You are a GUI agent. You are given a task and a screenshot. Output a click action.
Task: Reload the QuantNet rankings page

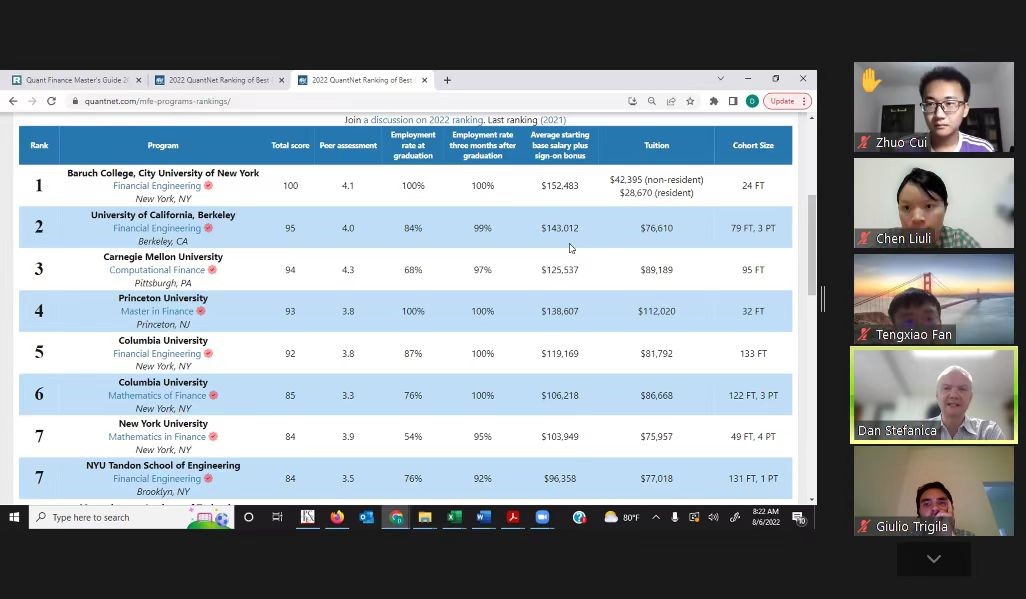[51, 101]
